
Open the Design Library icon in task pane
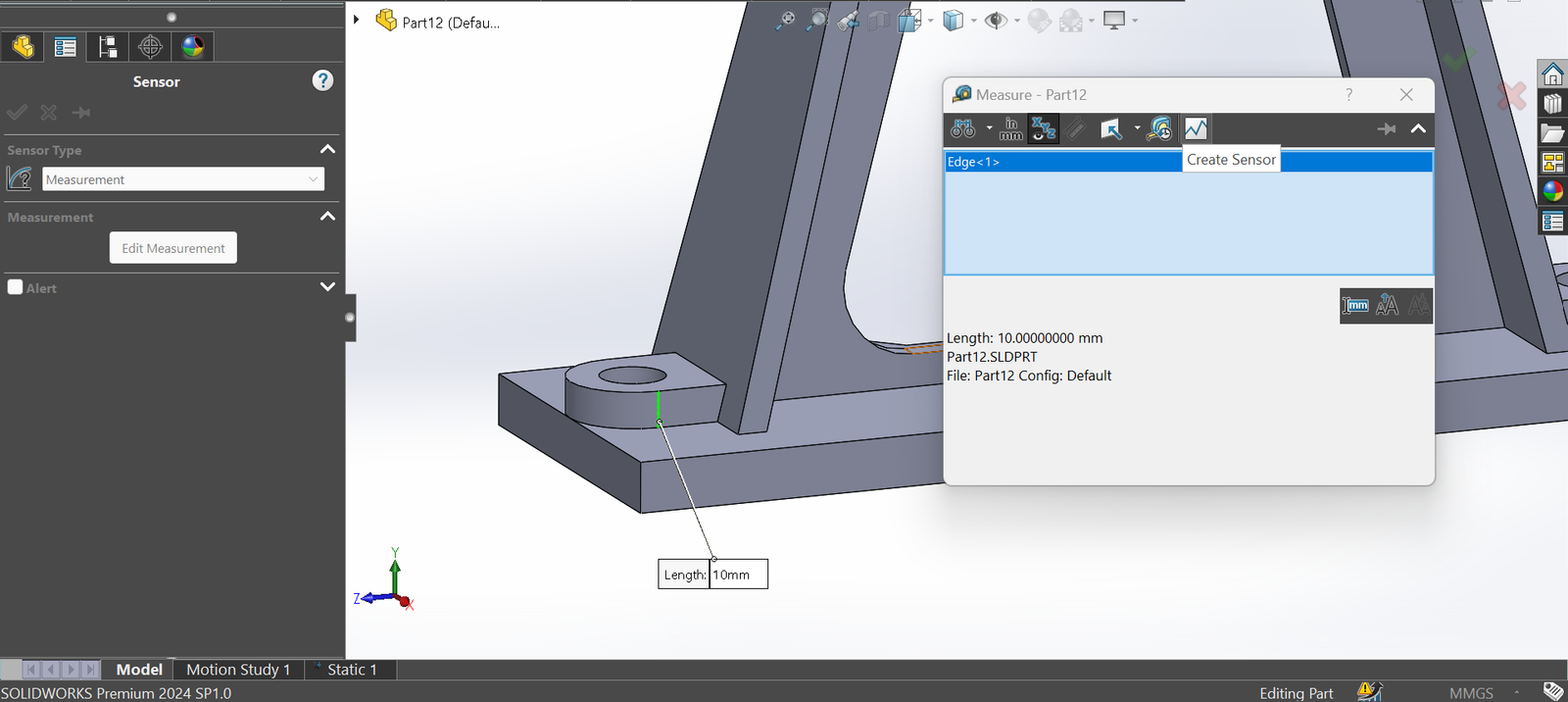1552,104
